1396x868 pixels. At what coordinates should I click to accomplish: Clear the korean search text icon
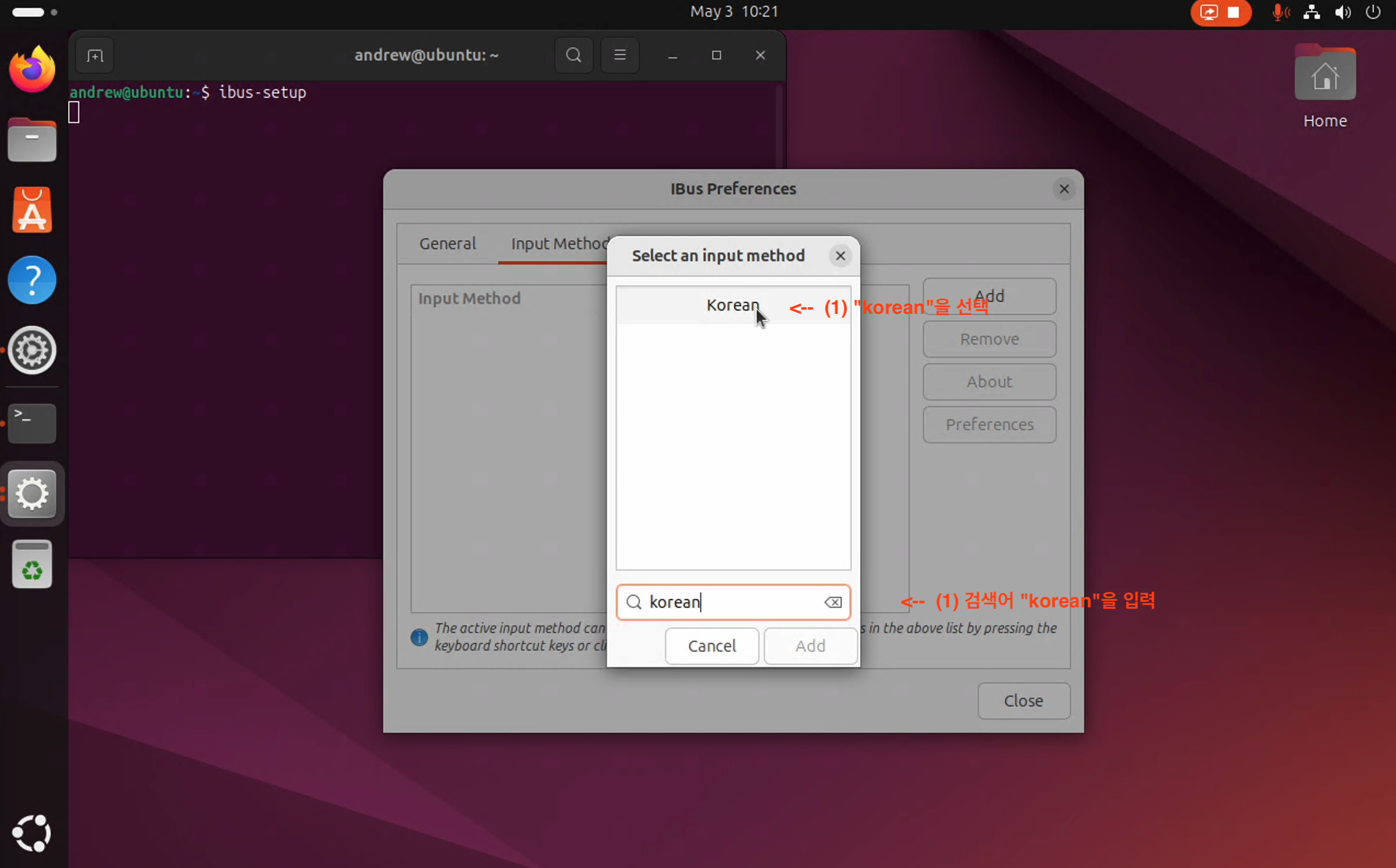(x=833, y=602)
